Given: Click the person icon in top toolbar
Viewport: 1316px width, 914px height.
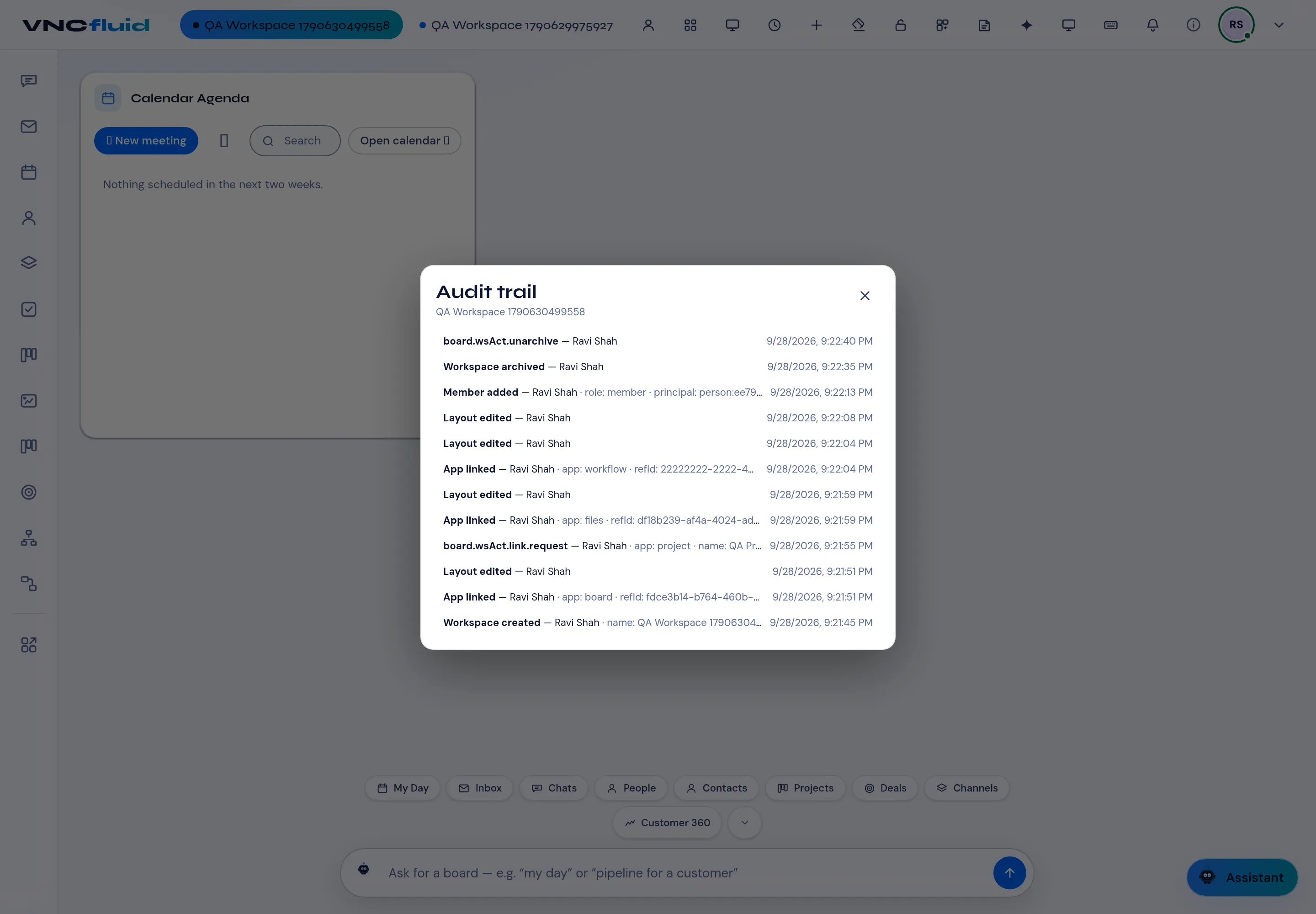Looking at the screenshot, I should point(648,25).
